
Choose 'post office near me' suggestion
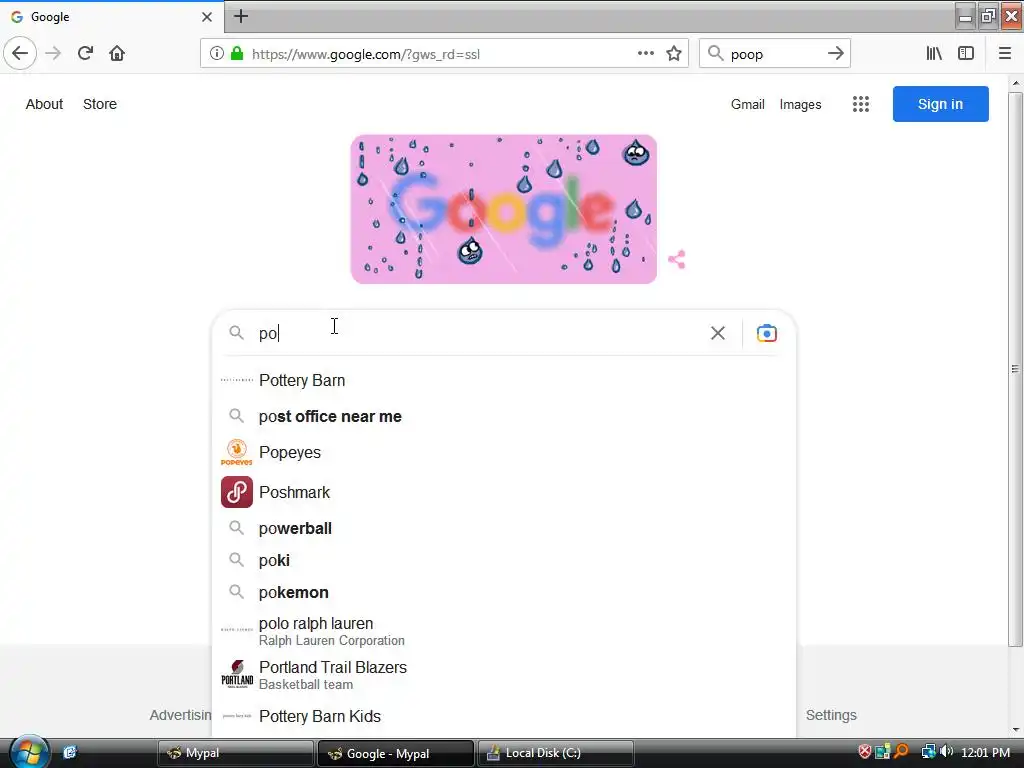click(x=504, y=416)
